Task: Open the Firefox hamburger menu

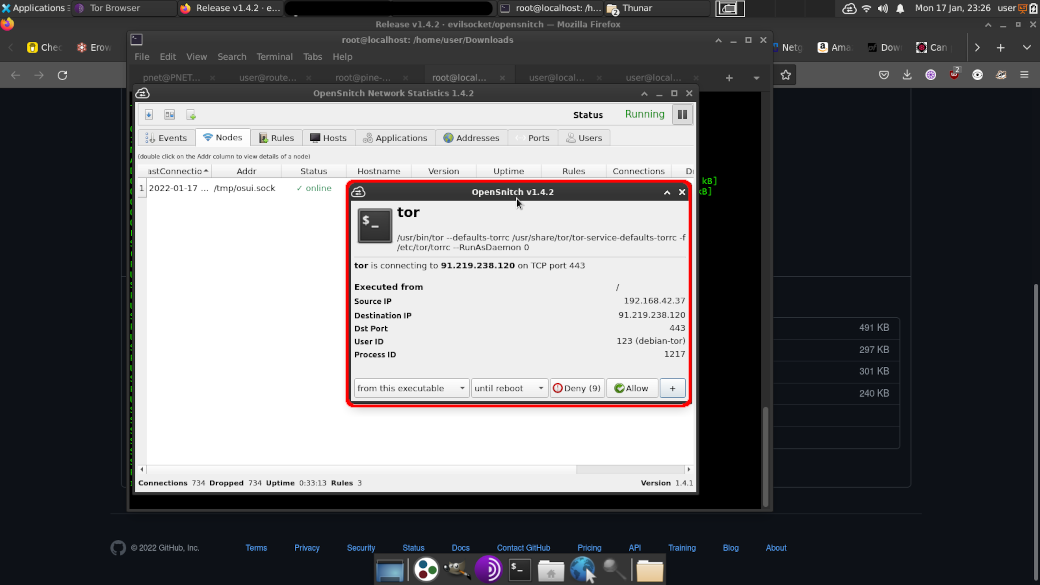Action: coord(1024,75)
